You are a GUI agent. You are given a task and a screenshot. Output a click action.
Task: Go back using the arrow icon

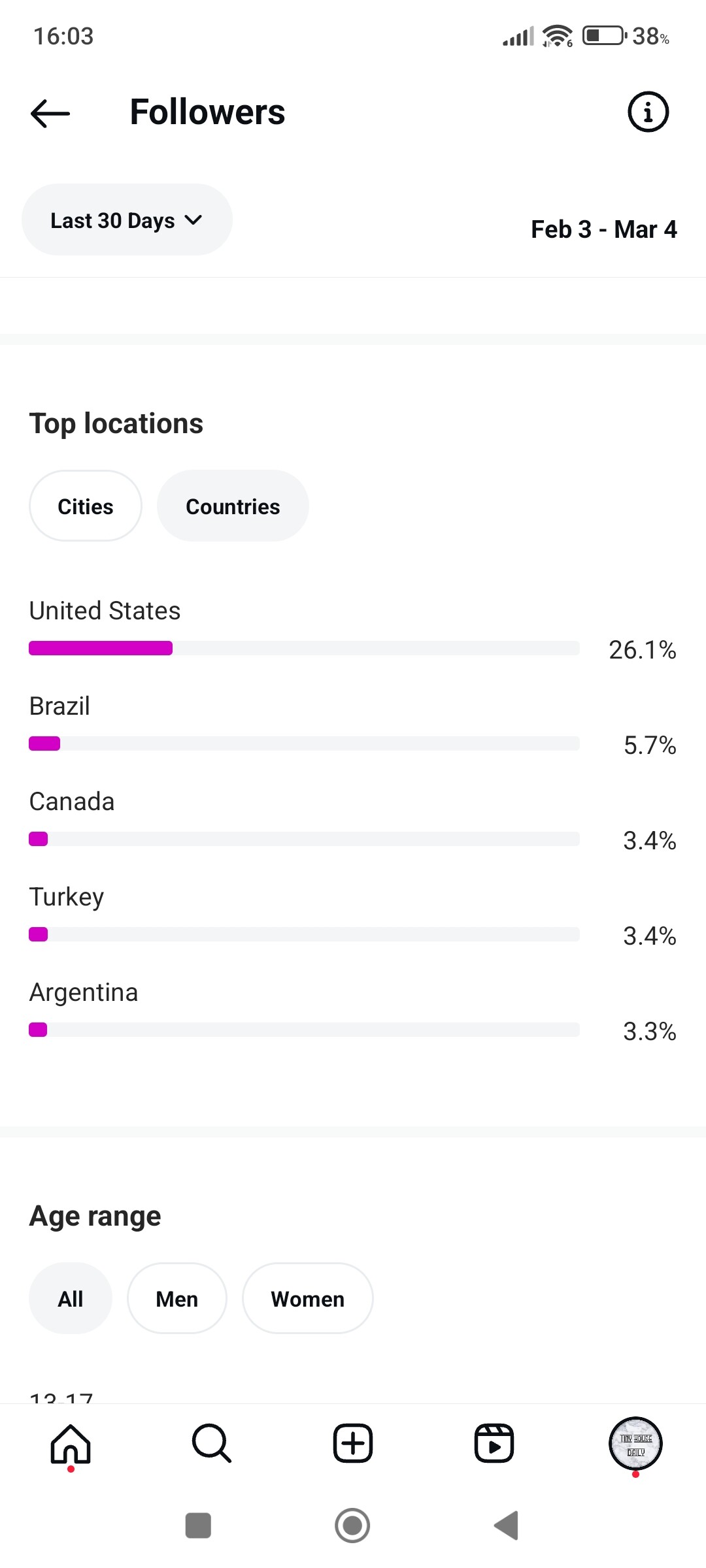click(x=50, y=113)
